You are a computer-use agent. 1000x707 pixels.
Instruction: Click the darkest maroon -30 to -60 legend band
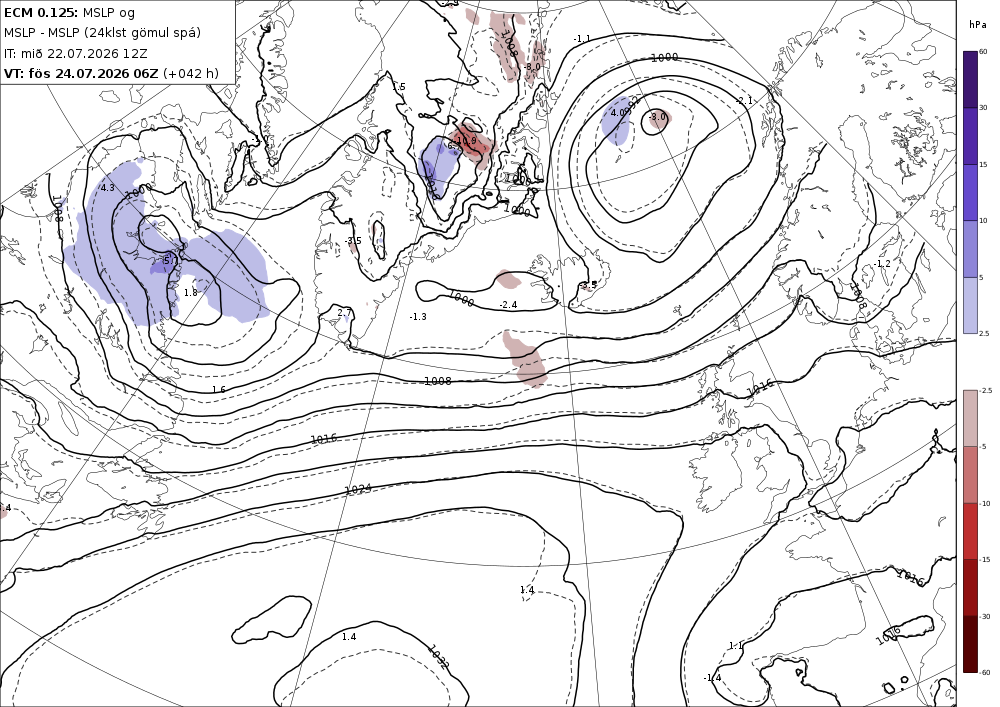click(x=970, y=644)
